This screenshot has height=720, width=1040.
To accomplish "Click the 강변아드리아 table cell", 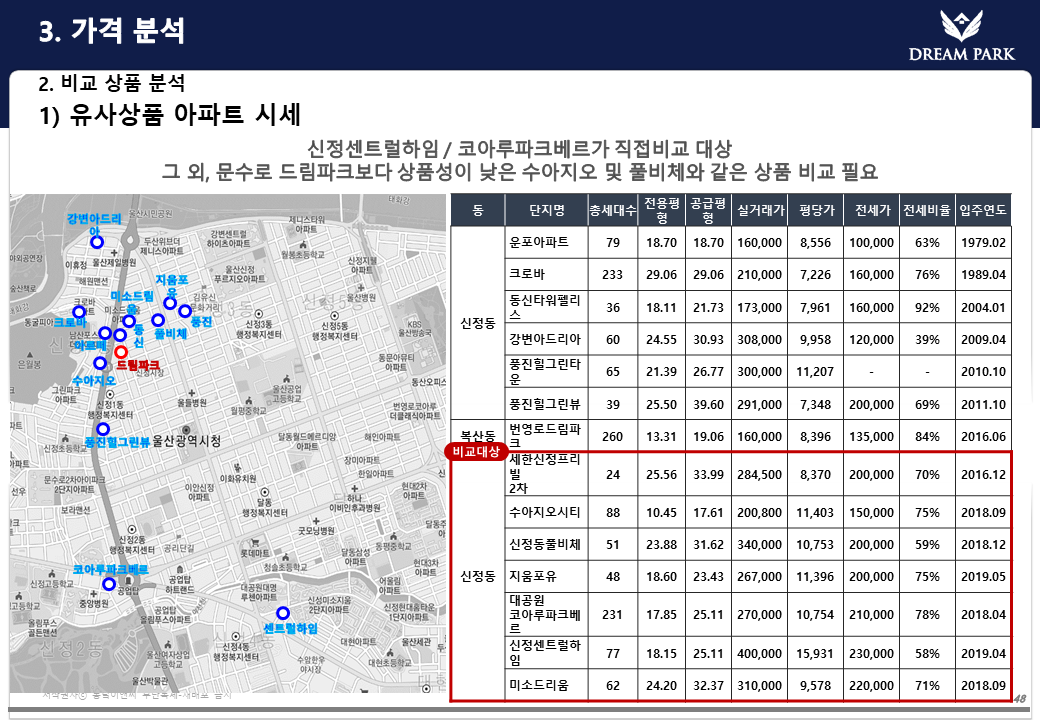I will point(545,339).
